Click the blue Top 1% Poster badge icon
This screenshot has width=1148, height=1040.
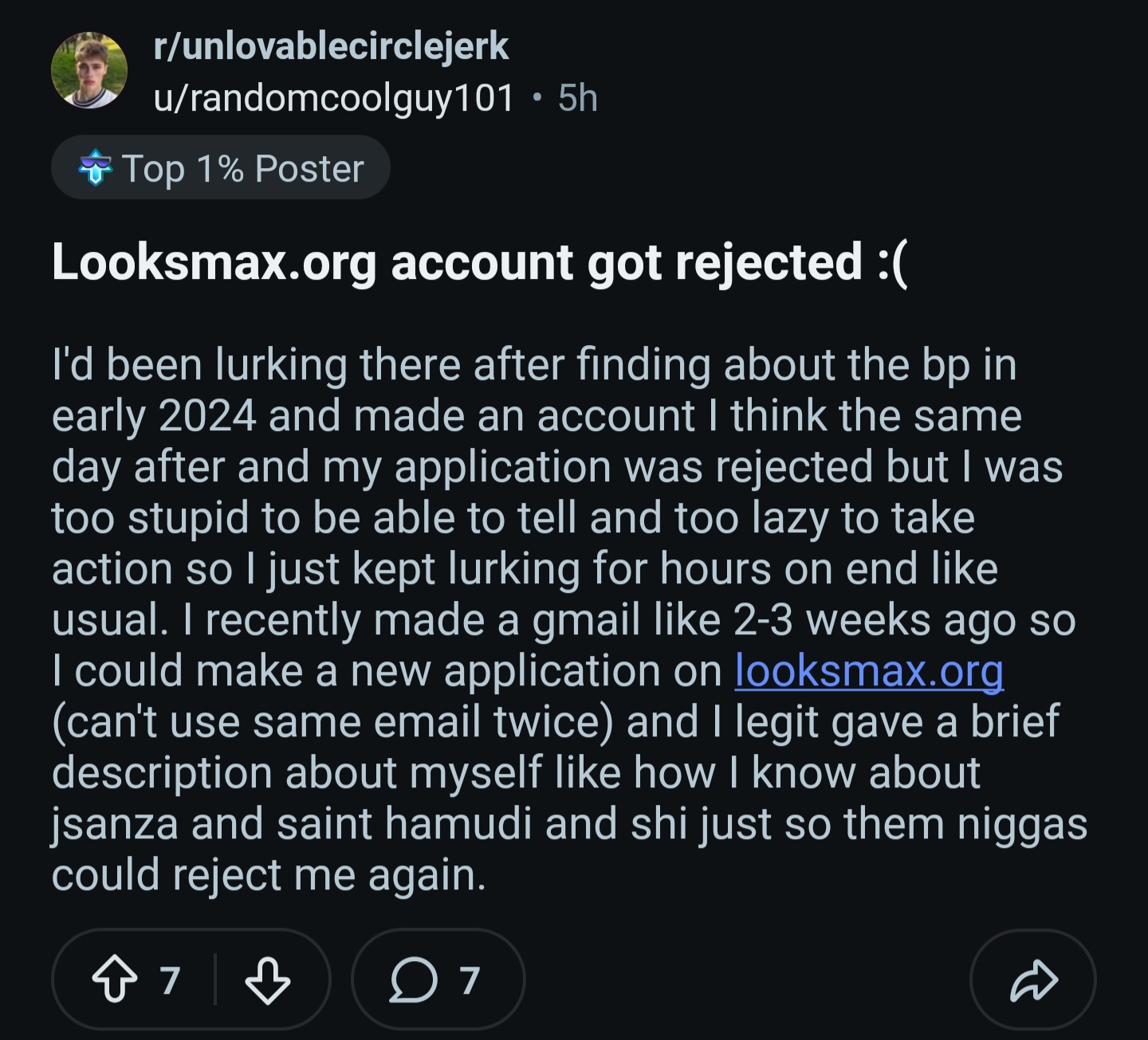[95, 168]
